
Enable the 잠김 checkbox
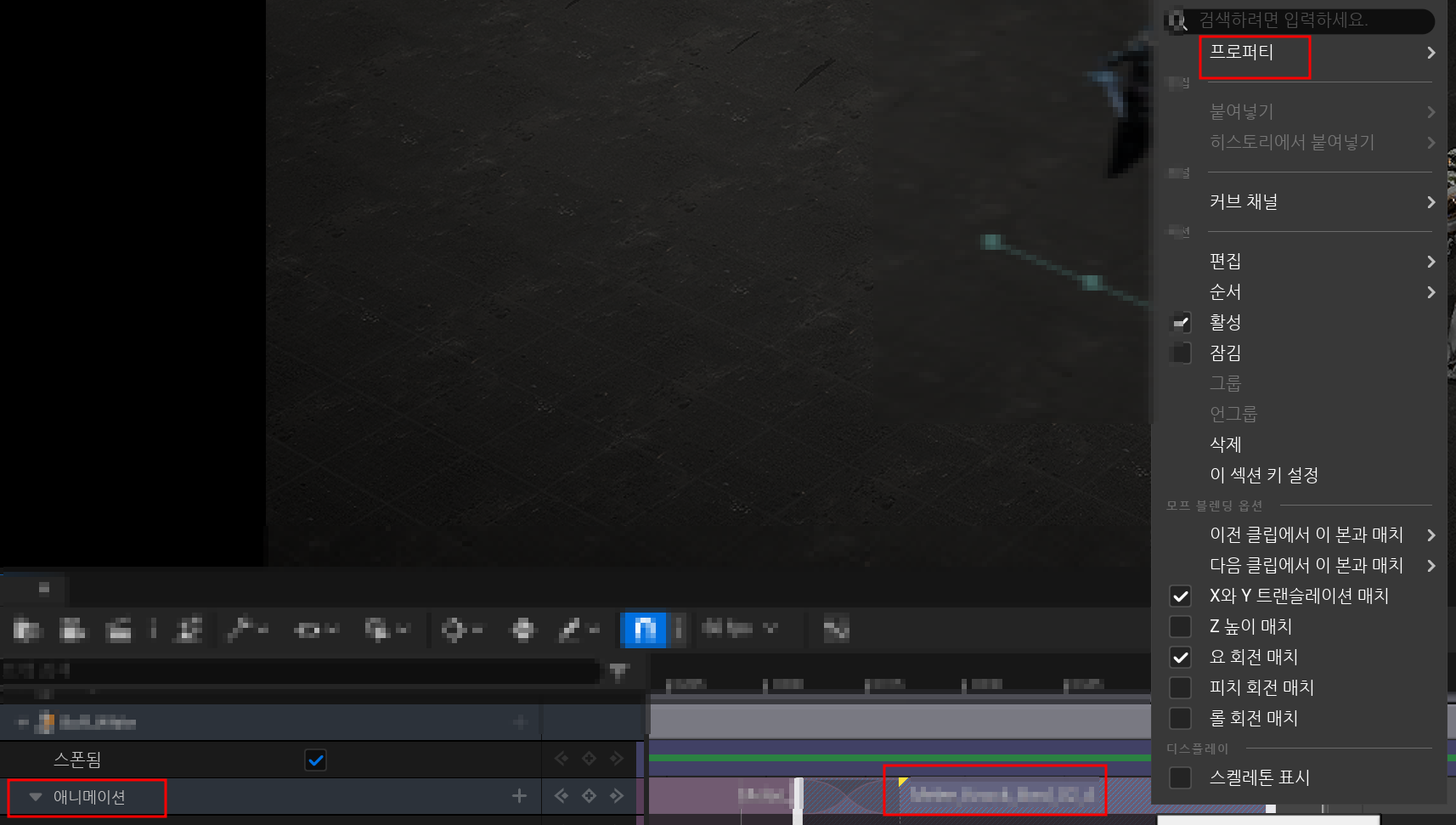[x=1181, y=353]
